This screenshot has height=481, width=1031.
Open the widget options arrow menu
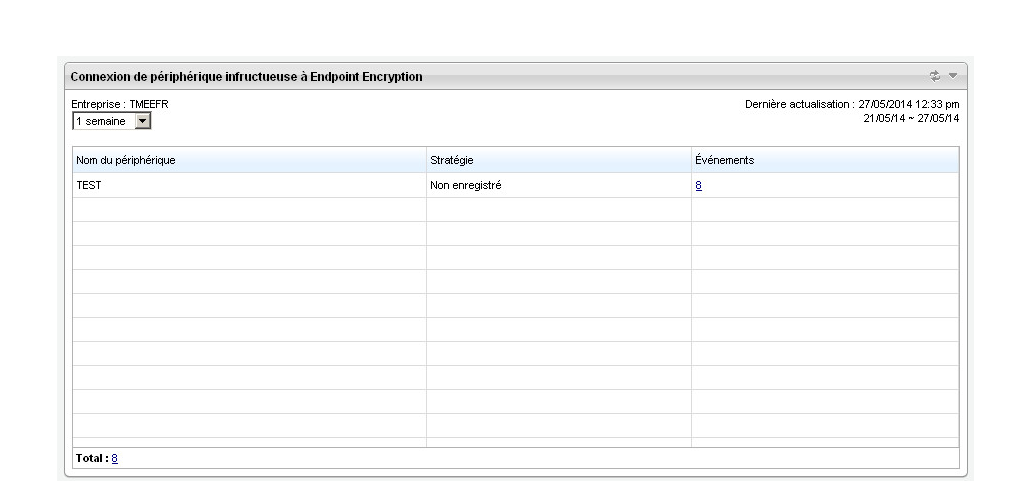click(953, 76)
